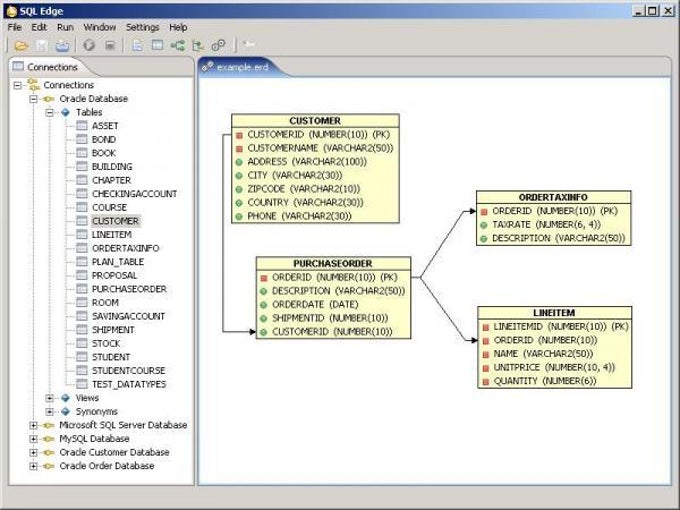Click CUSTOMERID column in PURCHASEORDER entity
680x510 pixels.
(x=332, y=332)
